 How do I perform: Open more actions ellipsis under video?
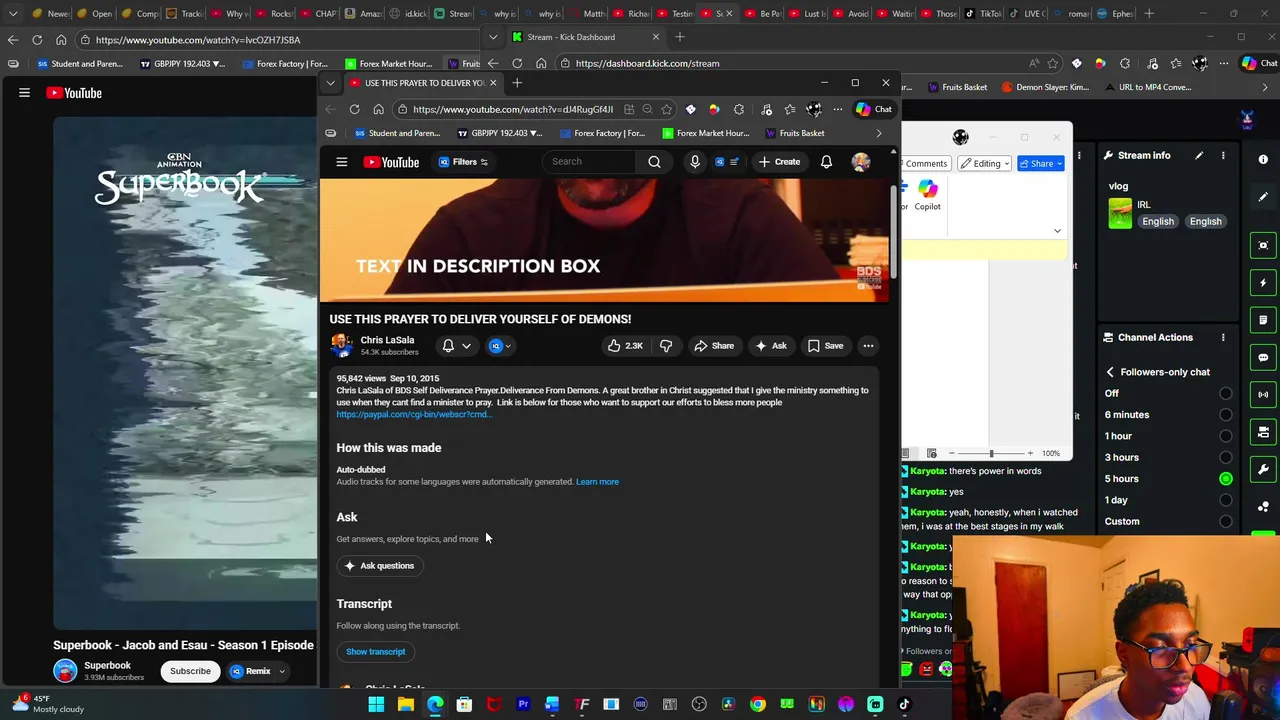point(868,346)
